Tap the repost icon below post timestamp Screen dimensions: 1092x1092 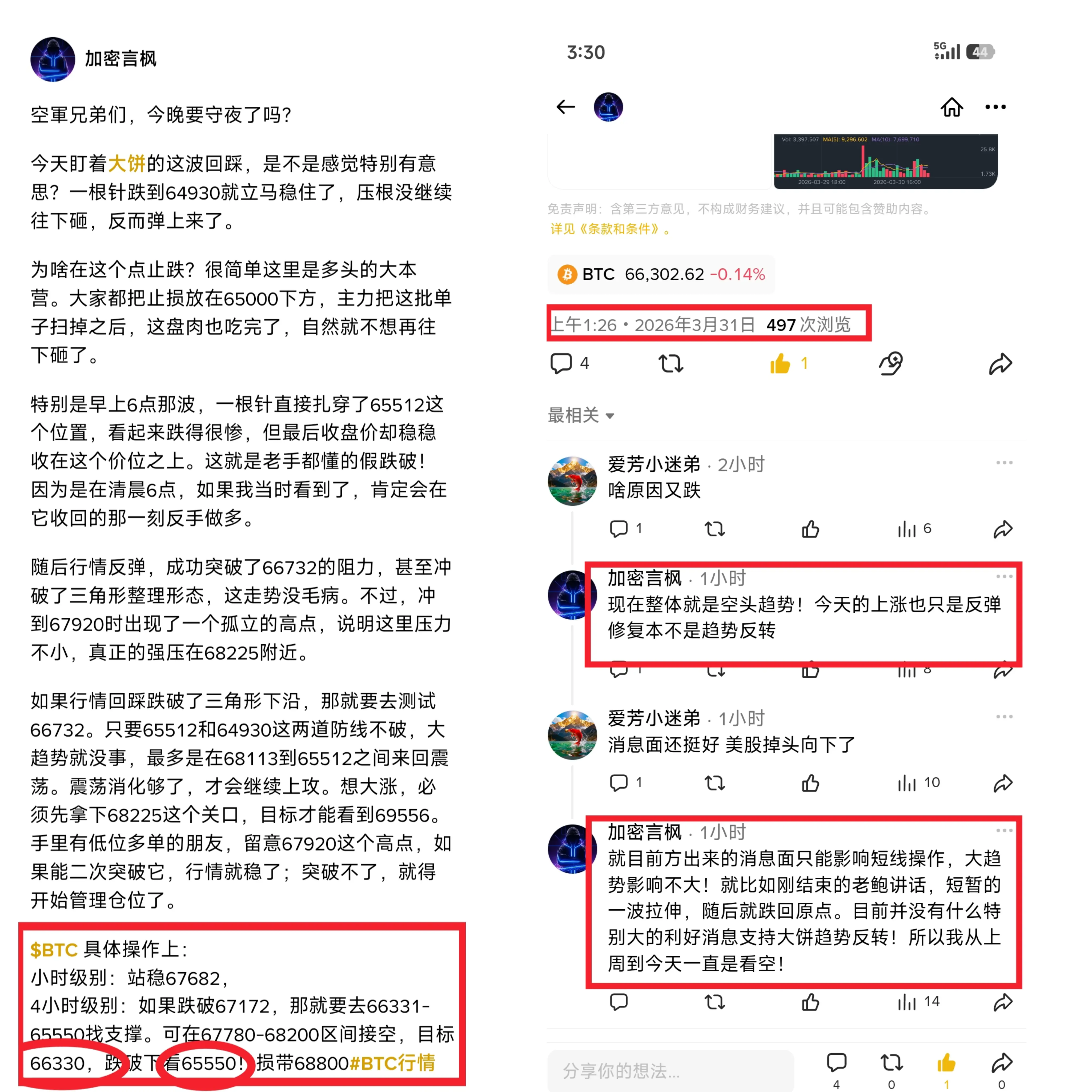(671, 363)
